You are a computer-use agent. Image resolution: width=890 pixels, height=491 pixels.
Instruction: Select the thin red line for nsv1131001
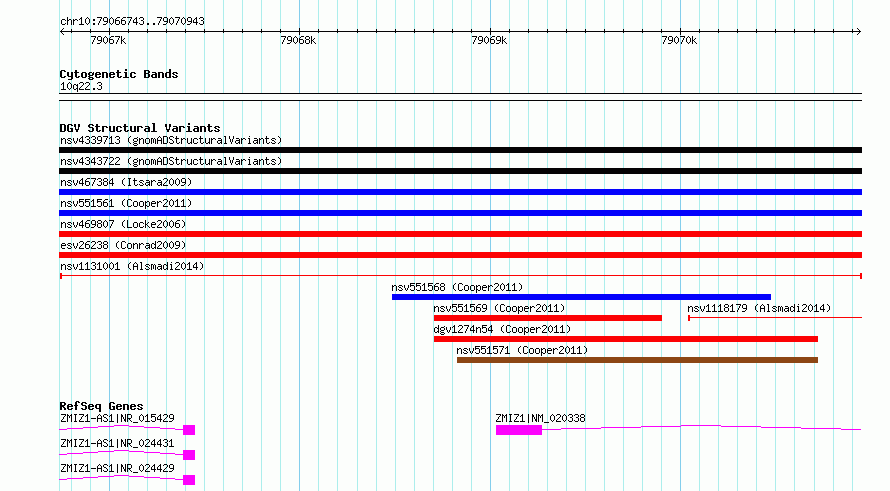[460, 276]
